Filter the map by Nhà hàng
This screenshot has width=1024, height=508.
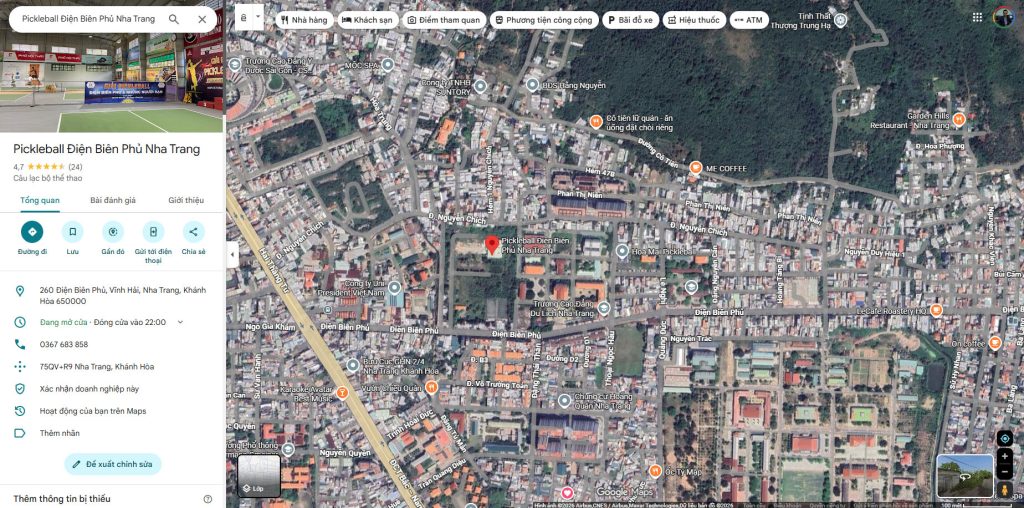click(303, 20)
